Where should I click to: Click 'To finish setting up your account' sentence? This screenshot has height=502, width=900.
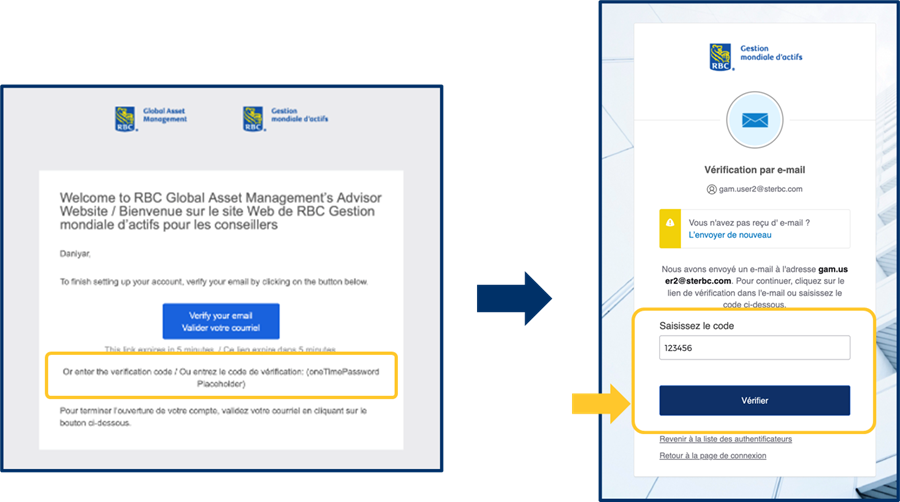point(214,282)
